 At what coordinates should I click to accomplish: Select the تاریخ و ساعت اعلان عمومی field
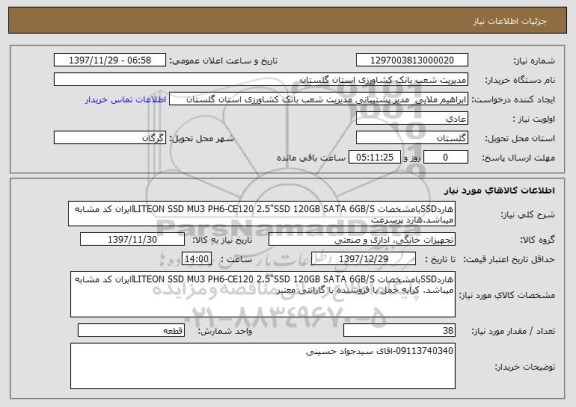click(x=110, y=60)
